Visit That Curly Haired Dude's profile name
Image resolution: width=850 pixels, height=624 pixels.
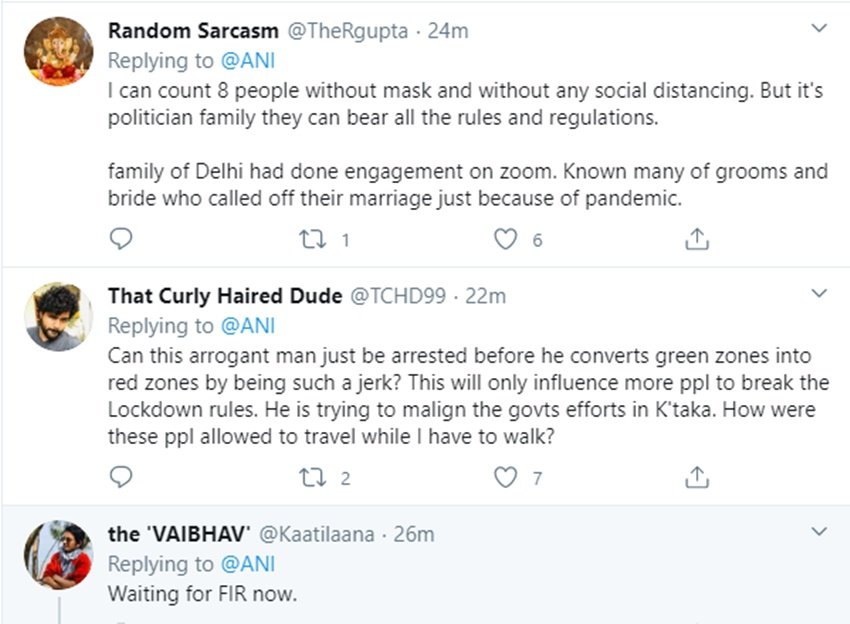[224, 296]
